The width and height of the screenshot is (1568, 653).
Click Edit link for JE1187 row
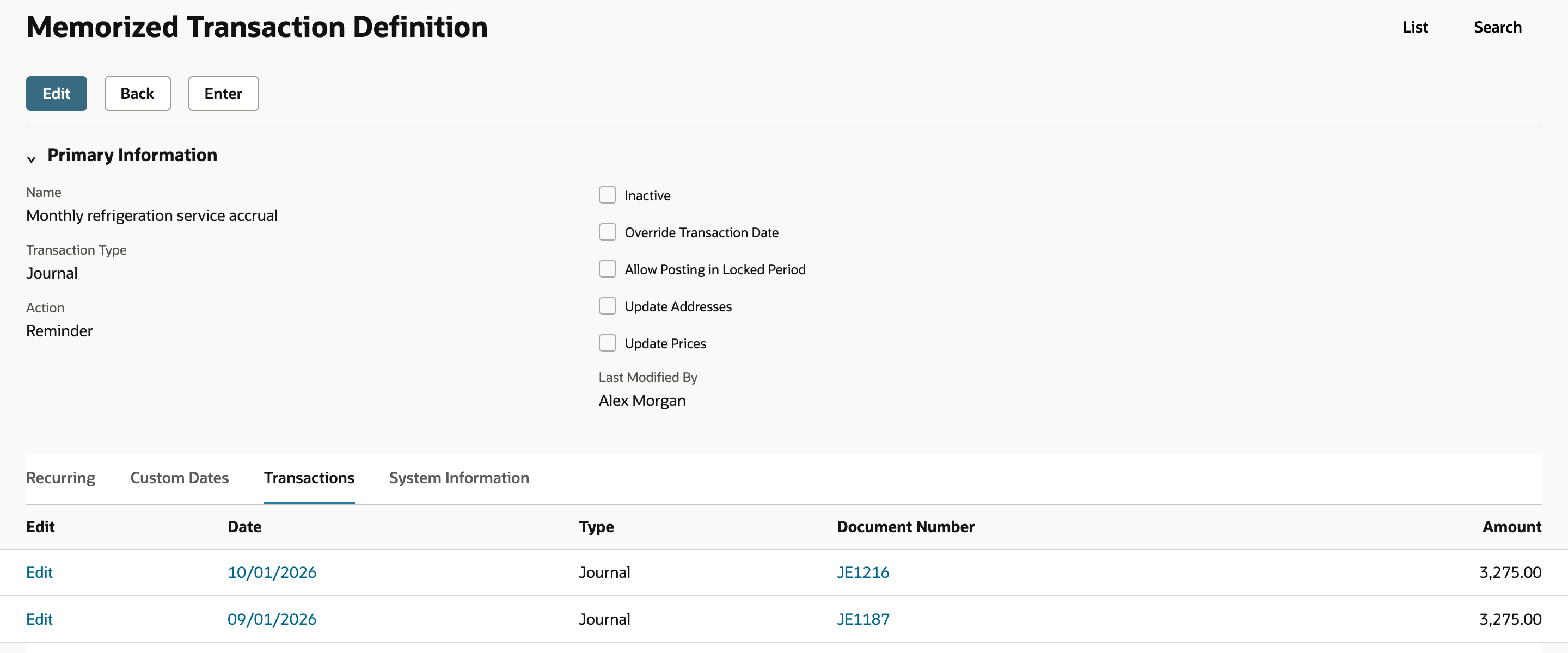pos(40,619)
